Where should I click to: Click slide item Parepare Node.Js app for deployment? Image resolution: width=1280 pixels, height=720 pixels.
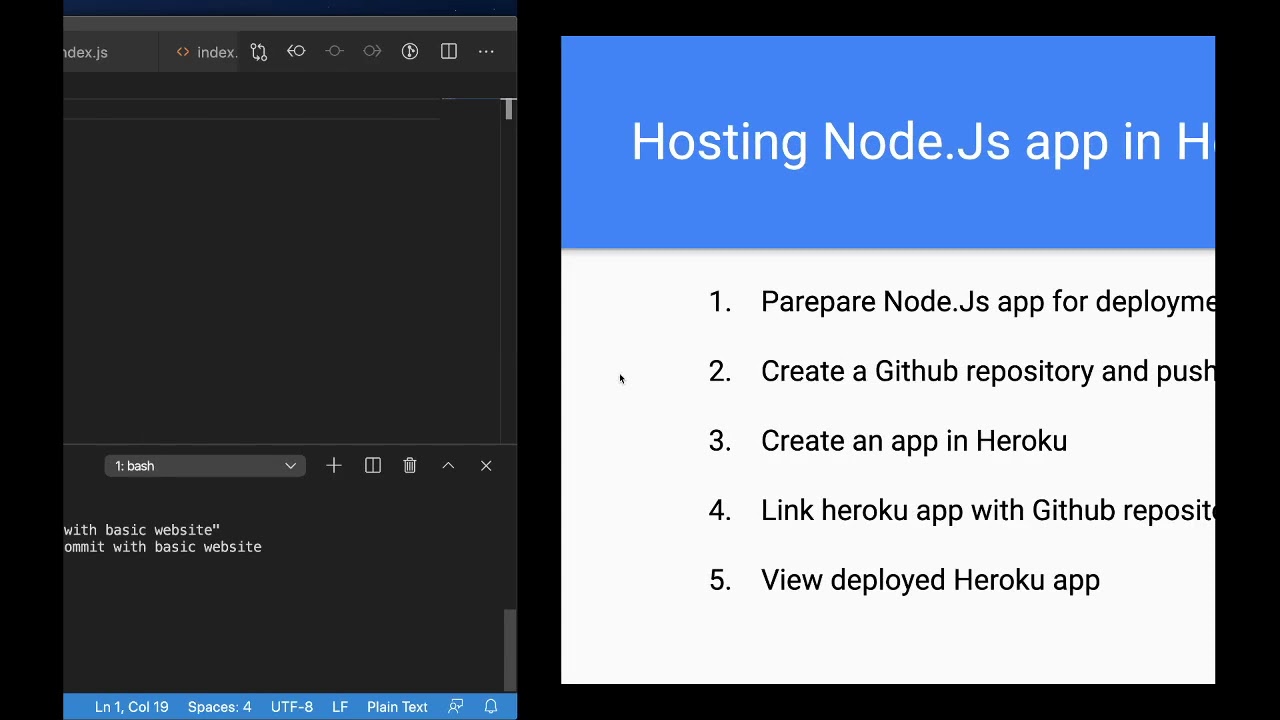(988, 301)
